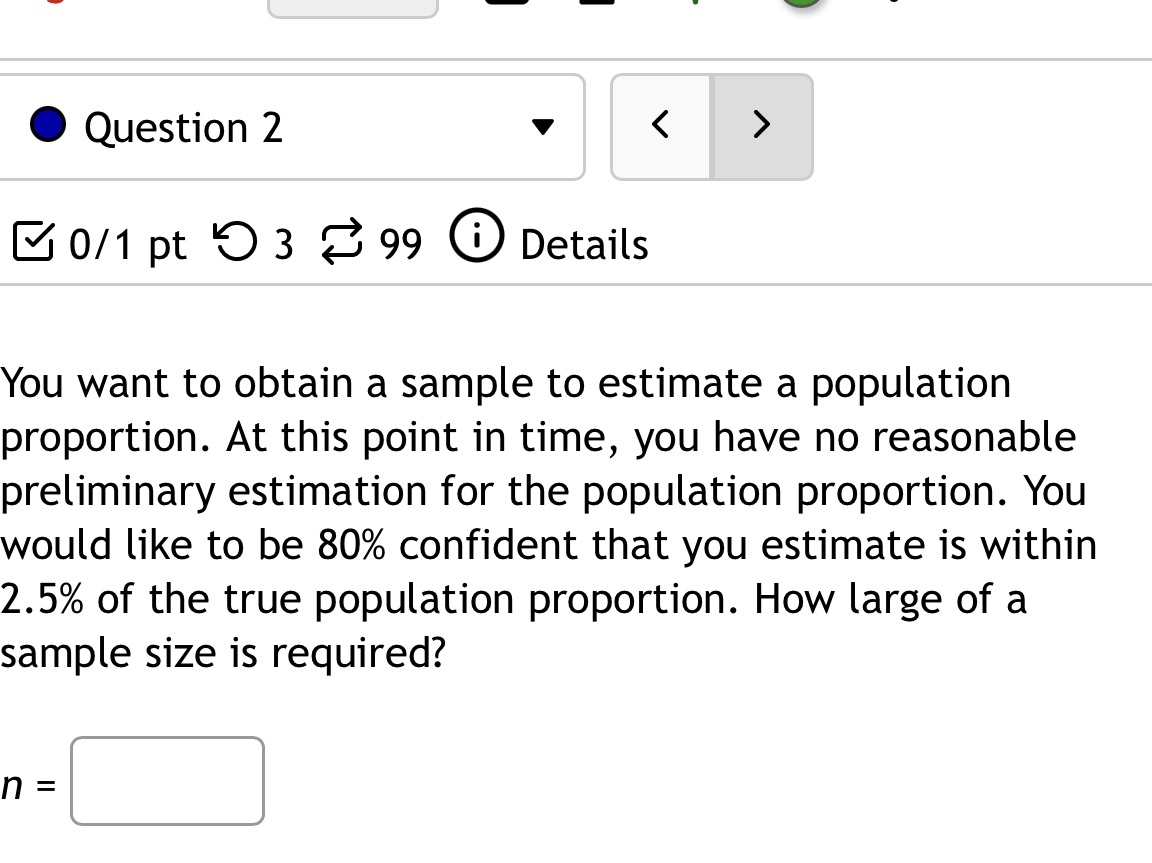Click the score checkbox icon beside 0/1 pt
Image resolution: width=1152 pixels, height=863 pixels.
coord(33,240)
